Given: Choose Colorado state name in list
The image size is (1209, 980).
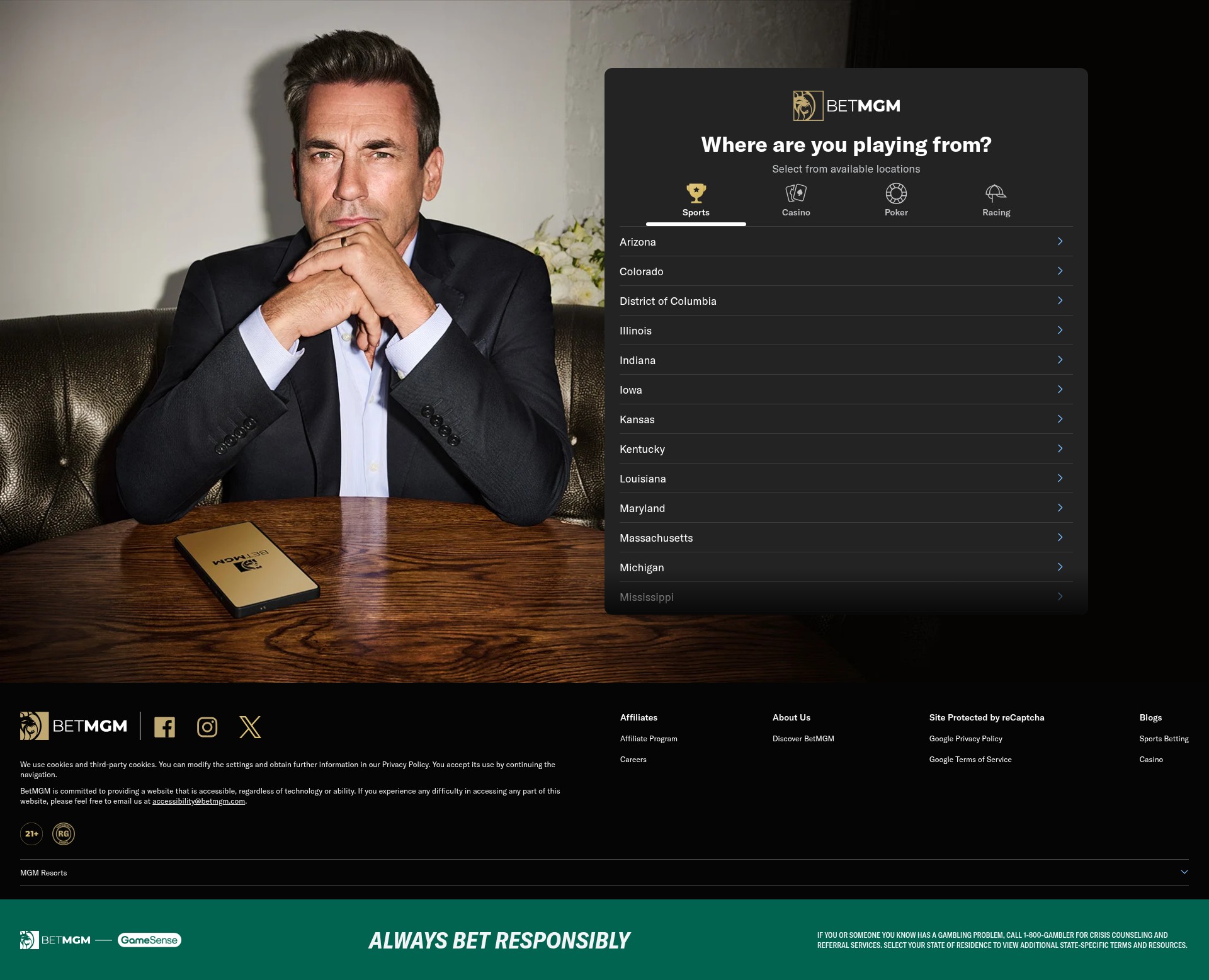Looking at the screenshot, I should 642,271.
